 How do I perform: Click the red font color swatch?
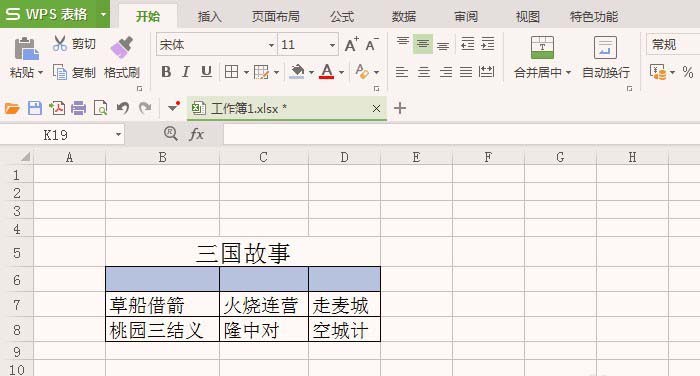click(327, 71)
